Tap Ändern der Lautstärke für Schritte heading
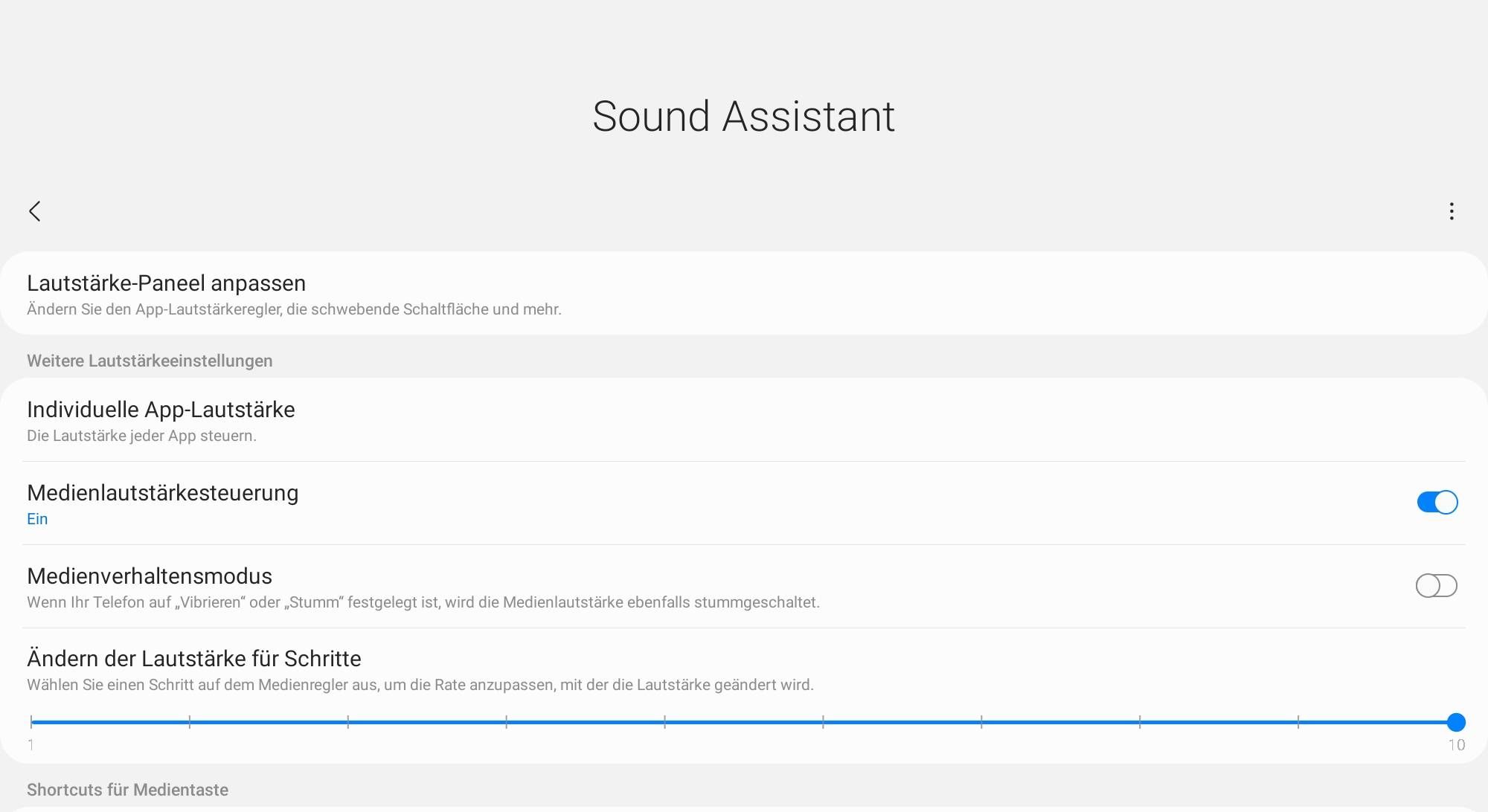This screenshot has height=812, width=1488. (194, 659)
